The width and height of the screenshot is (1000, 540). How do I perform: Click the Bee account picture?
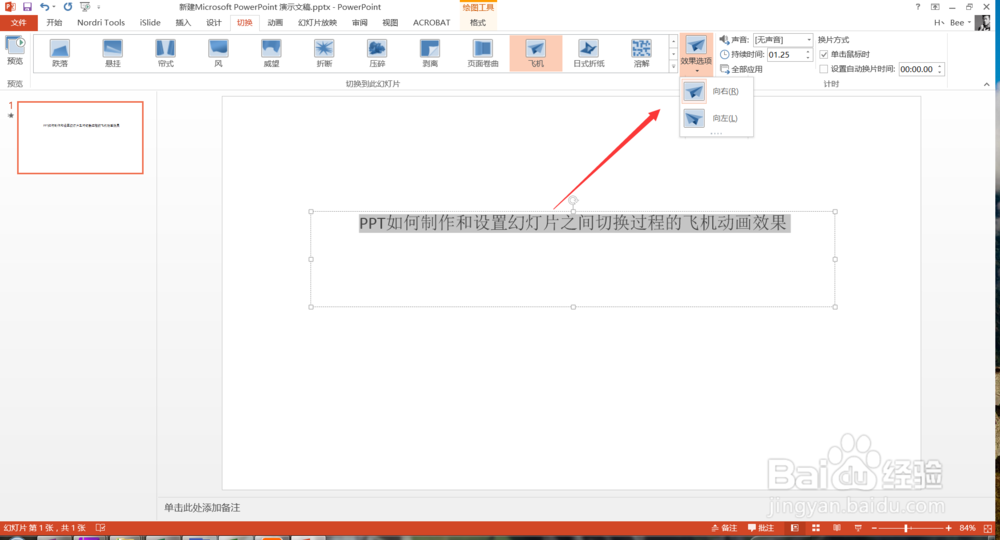(983, 22)
